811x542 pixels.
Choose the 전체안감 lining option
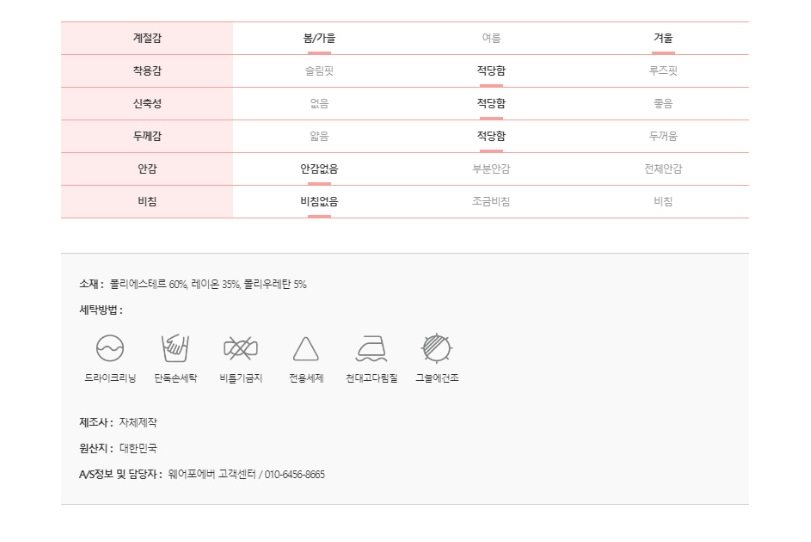[x=663, y=169]
